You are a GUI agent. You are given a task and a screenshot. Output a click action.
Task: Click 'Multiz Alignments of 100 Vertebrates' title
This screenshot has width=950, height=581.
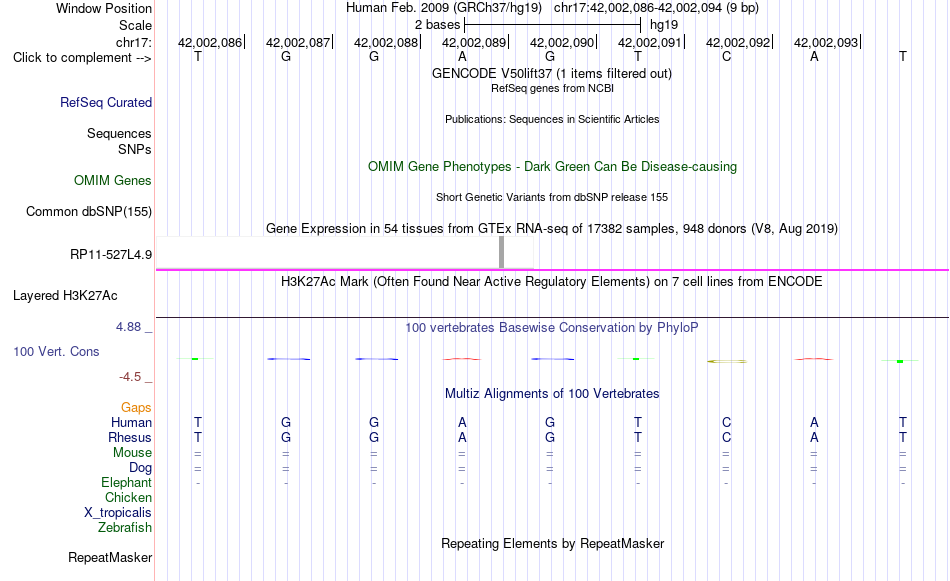[552, 394]
